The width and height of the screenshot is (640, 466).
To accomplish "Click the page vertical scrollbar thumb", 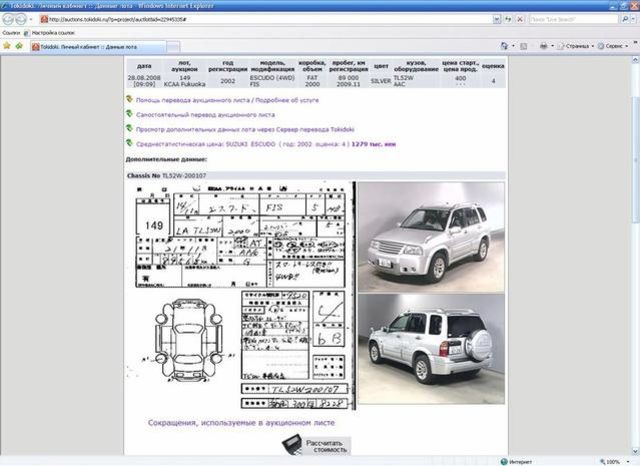I will [636, 159].
